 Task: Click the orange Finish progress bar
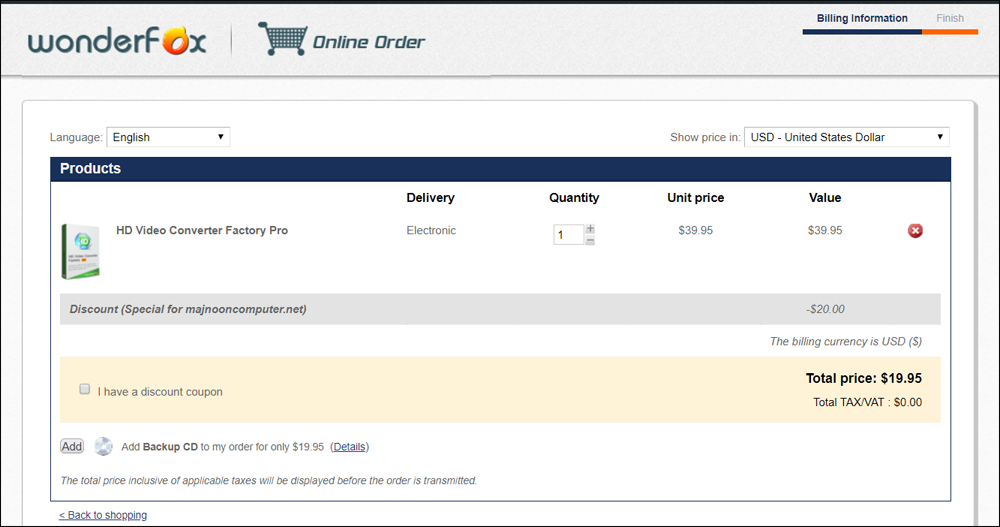click(x=950, y=32)
